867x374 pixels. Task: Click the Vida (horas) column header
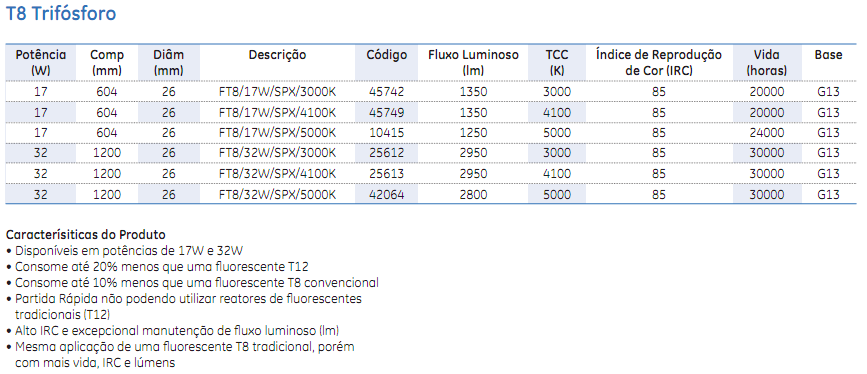click(x=766, y=63)
